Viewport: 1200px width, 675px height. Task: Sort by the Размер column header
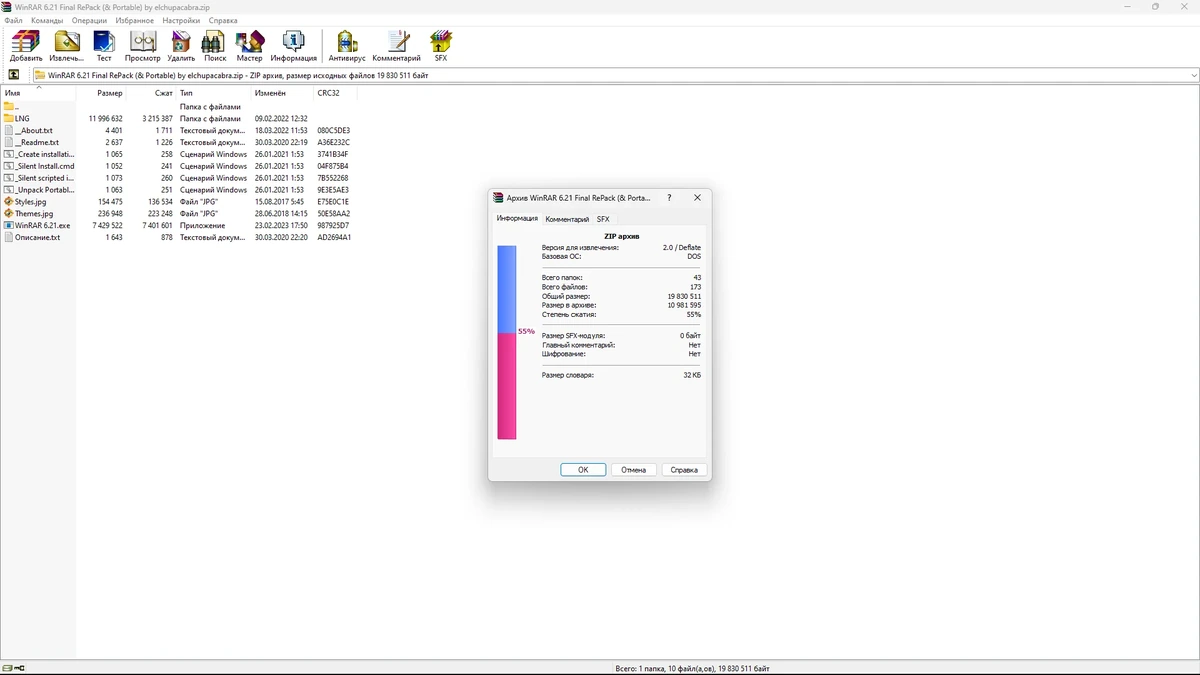[101, 93]
